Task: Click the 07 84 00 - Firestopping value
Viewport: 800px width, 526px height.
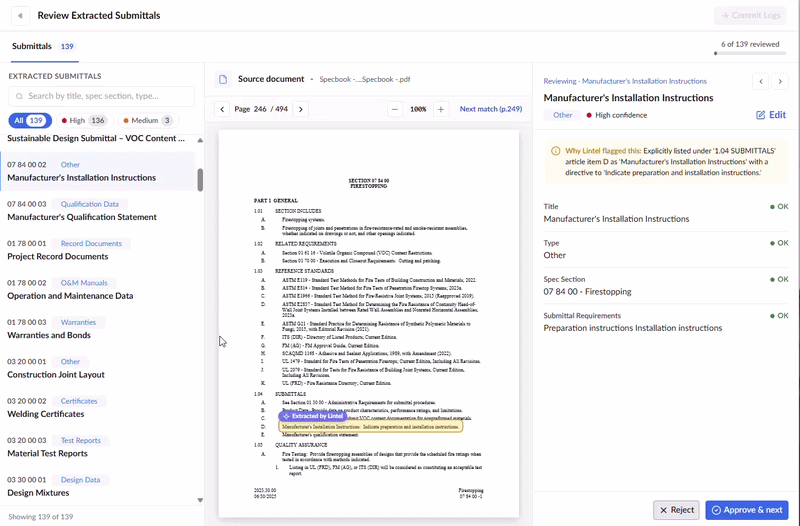Action: pos(587,292)
